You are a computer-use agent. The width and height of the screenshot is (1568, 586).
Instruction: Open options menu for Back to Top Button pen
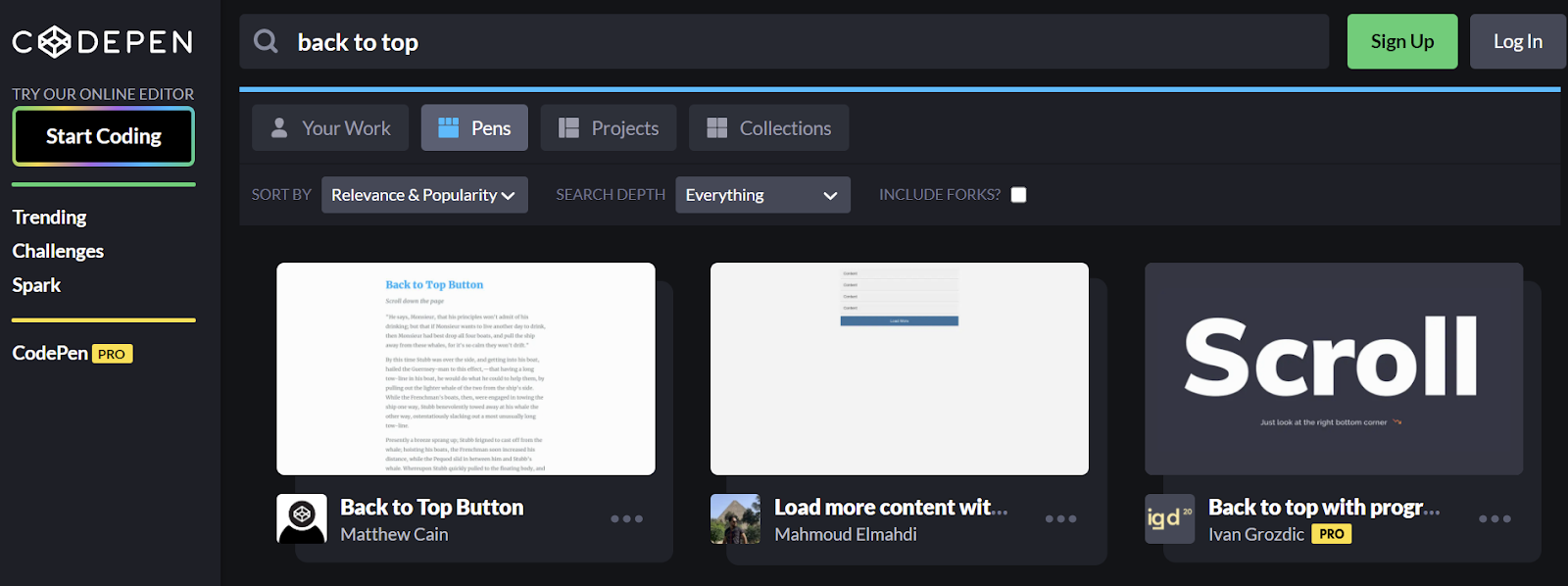[x=627, y=519]
